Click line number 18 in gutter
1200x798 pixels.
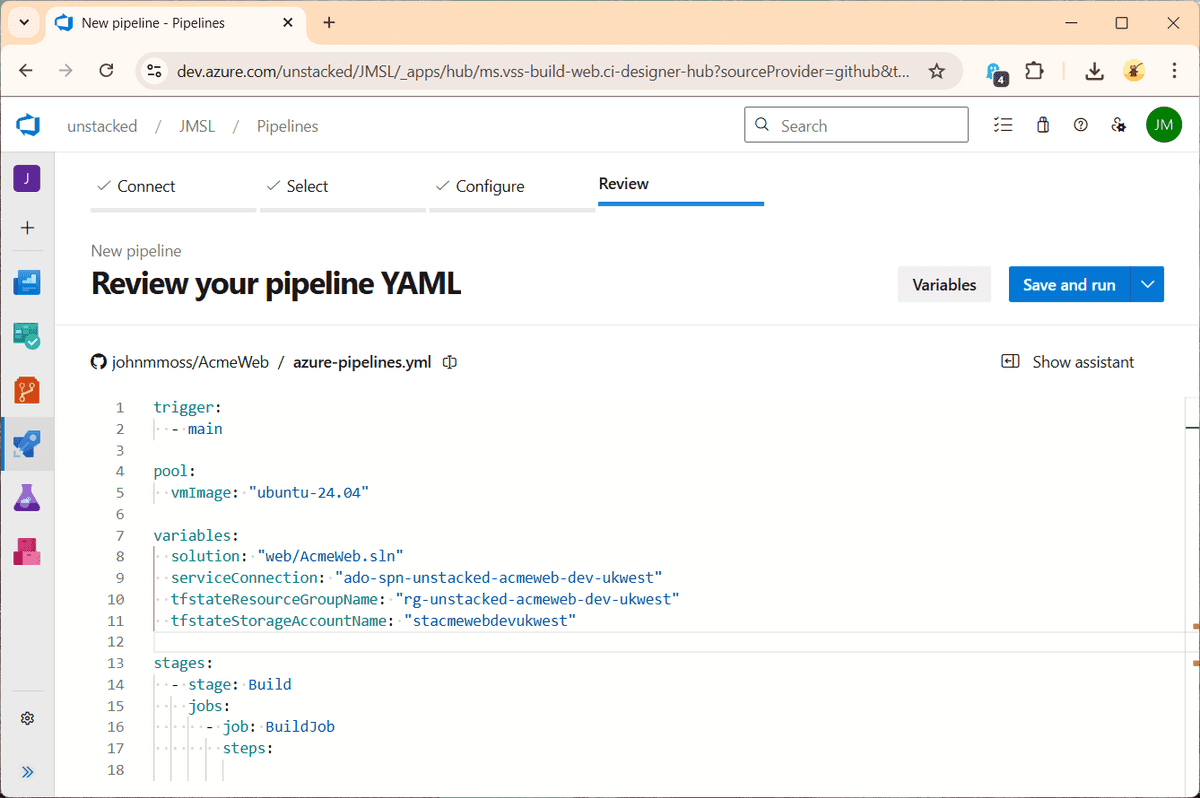coord(116,769)
